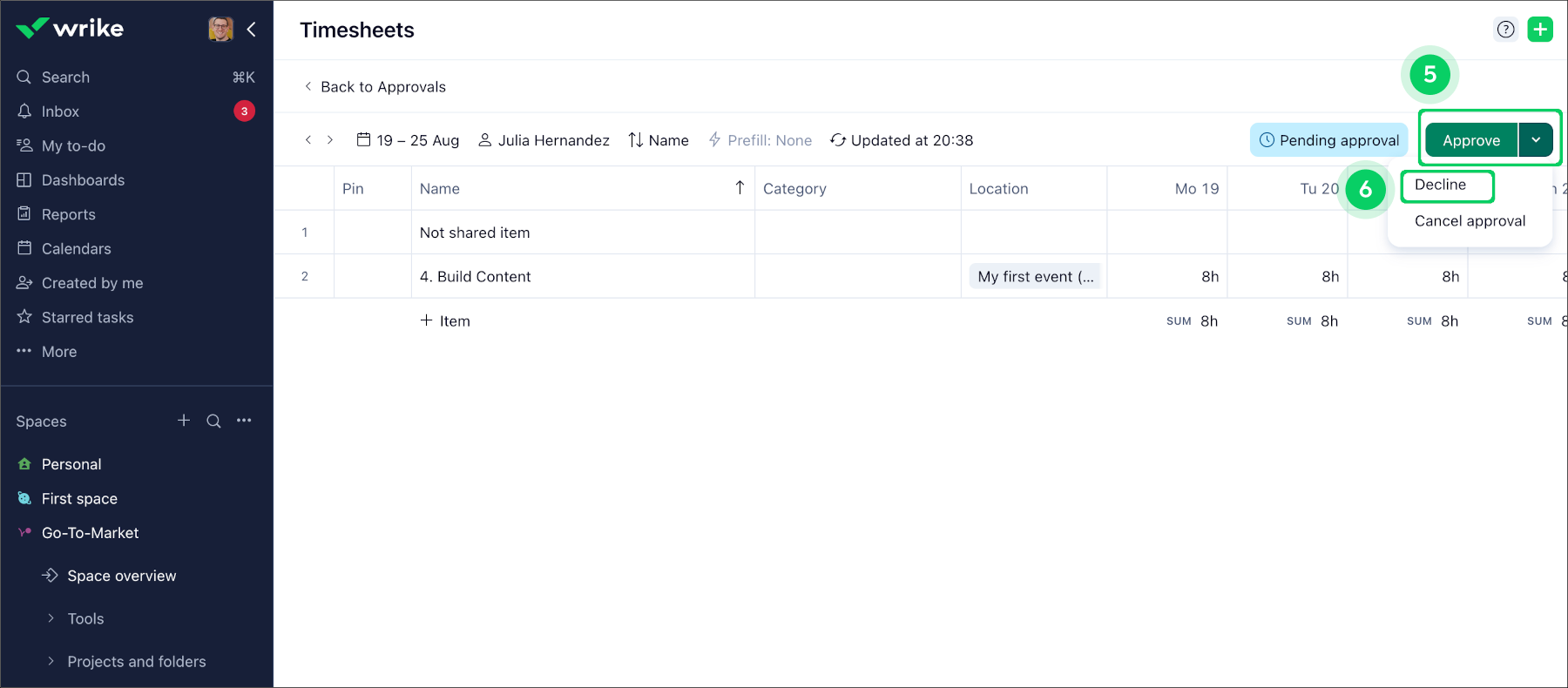Viewport: 1568px width, 688px height.
Task: Click the Wrike logo
Action: coord(70,29)
